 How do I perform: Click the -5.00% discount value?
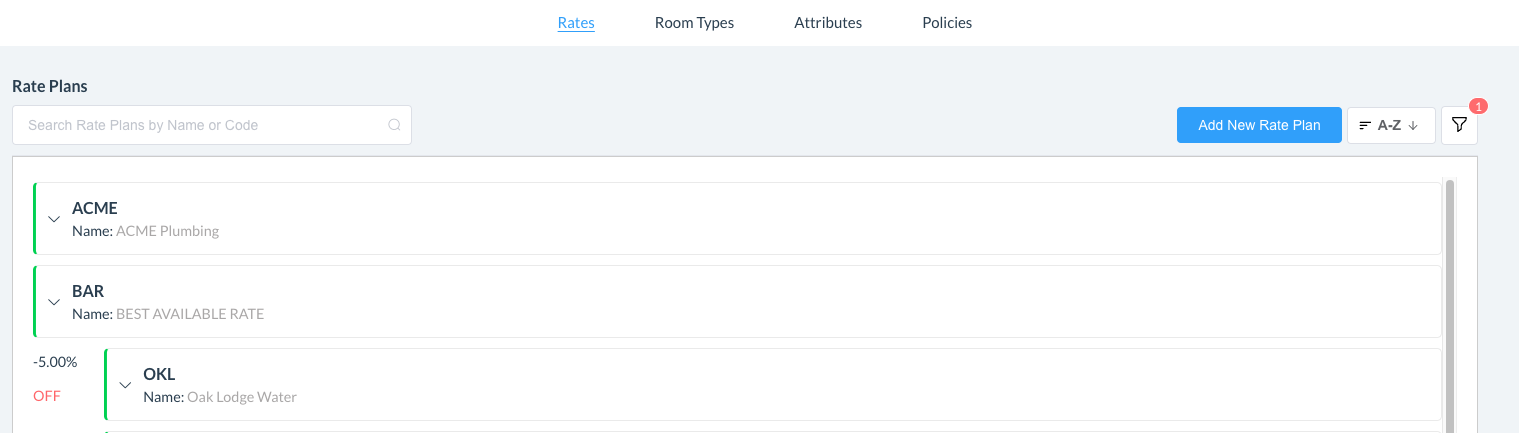click(55, 362)
